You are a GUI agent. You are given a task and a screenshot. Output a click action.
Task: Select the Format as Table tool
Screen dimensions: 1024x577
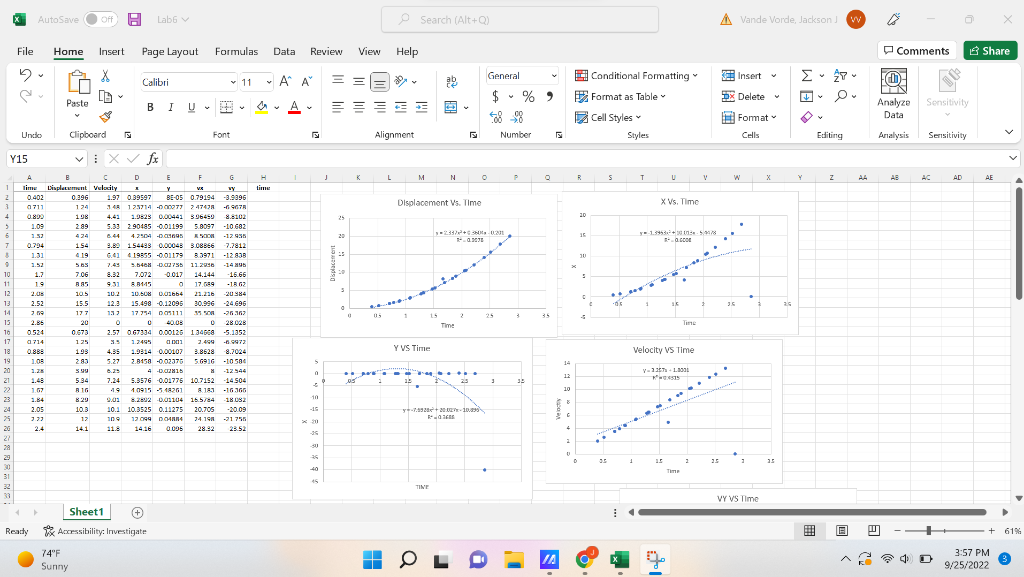tap(620, 97)
